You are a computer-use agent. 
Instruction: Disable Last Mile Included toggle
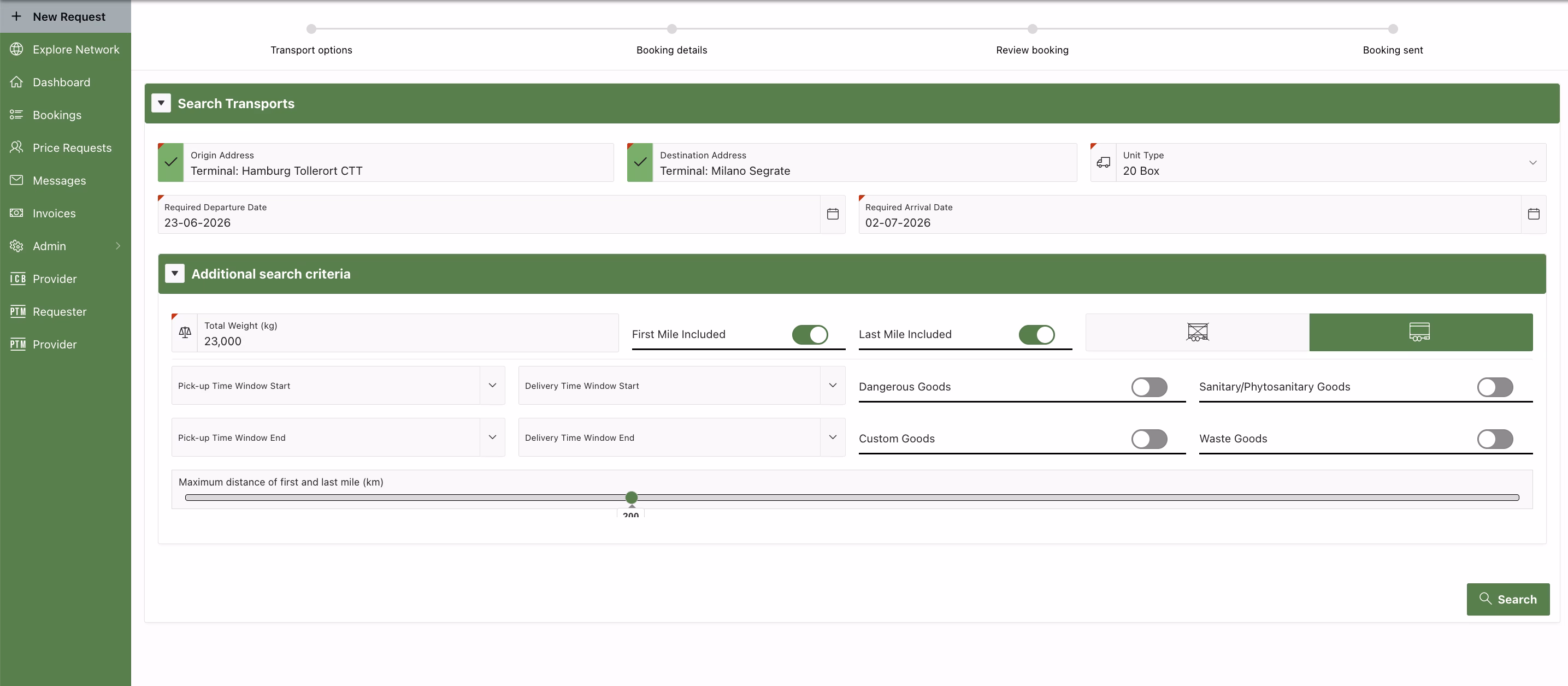tap(1036, 335)
